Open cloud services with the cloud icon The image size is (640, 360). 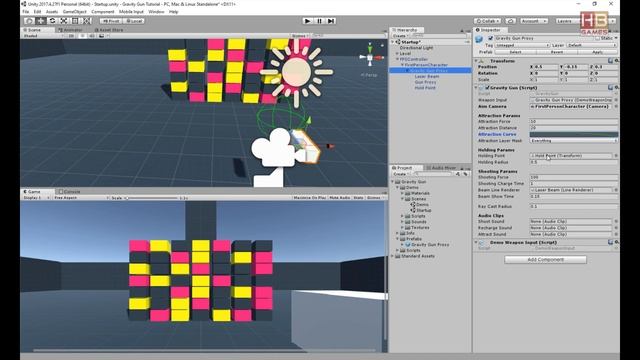click(510, 21)
